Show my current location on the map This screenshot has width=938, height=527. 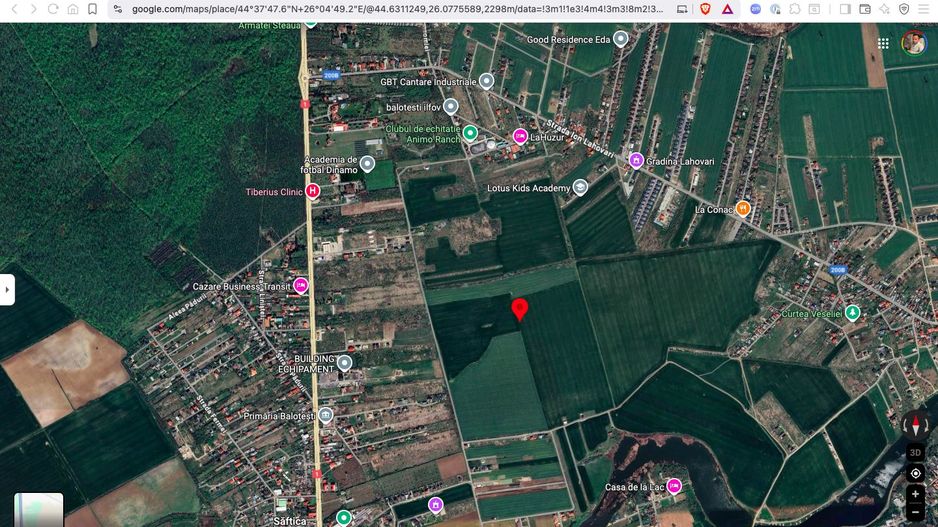click(915, 474)
